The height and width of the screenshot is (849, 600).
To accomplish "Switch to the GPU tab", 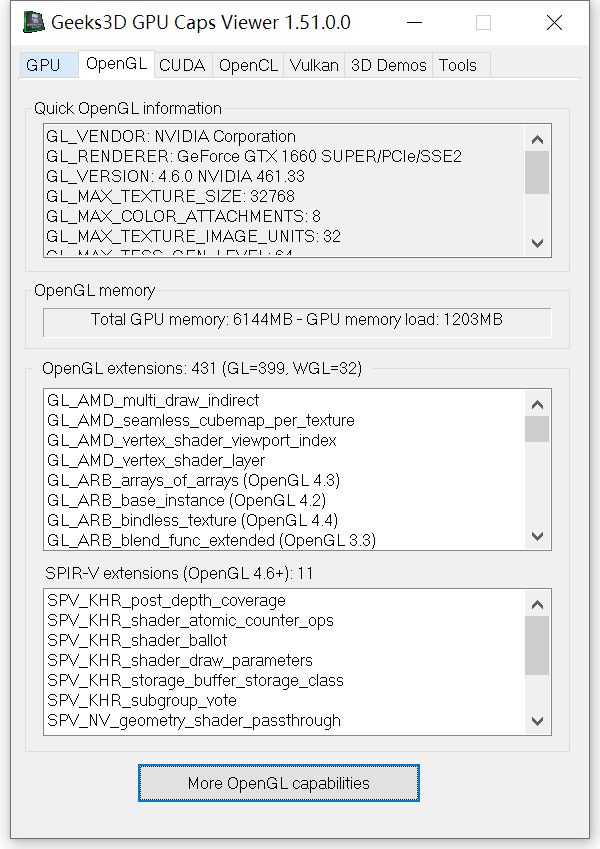I will 49,65.
